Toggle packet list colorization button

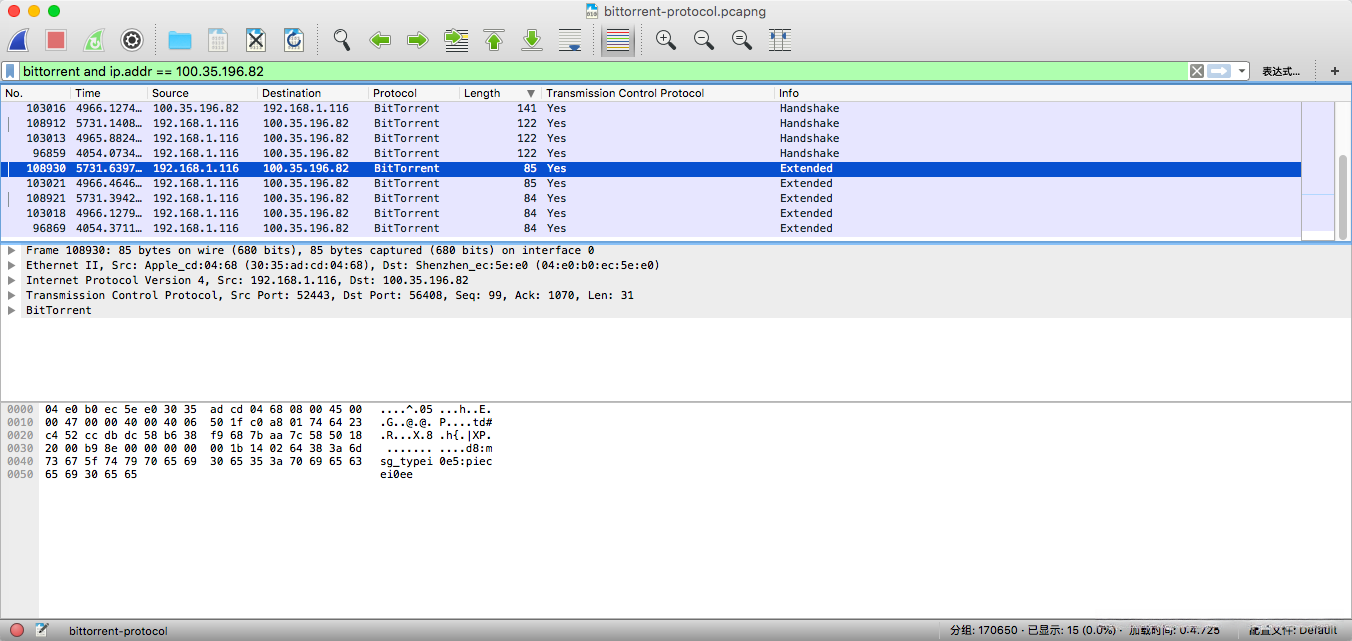click(618, 41)
